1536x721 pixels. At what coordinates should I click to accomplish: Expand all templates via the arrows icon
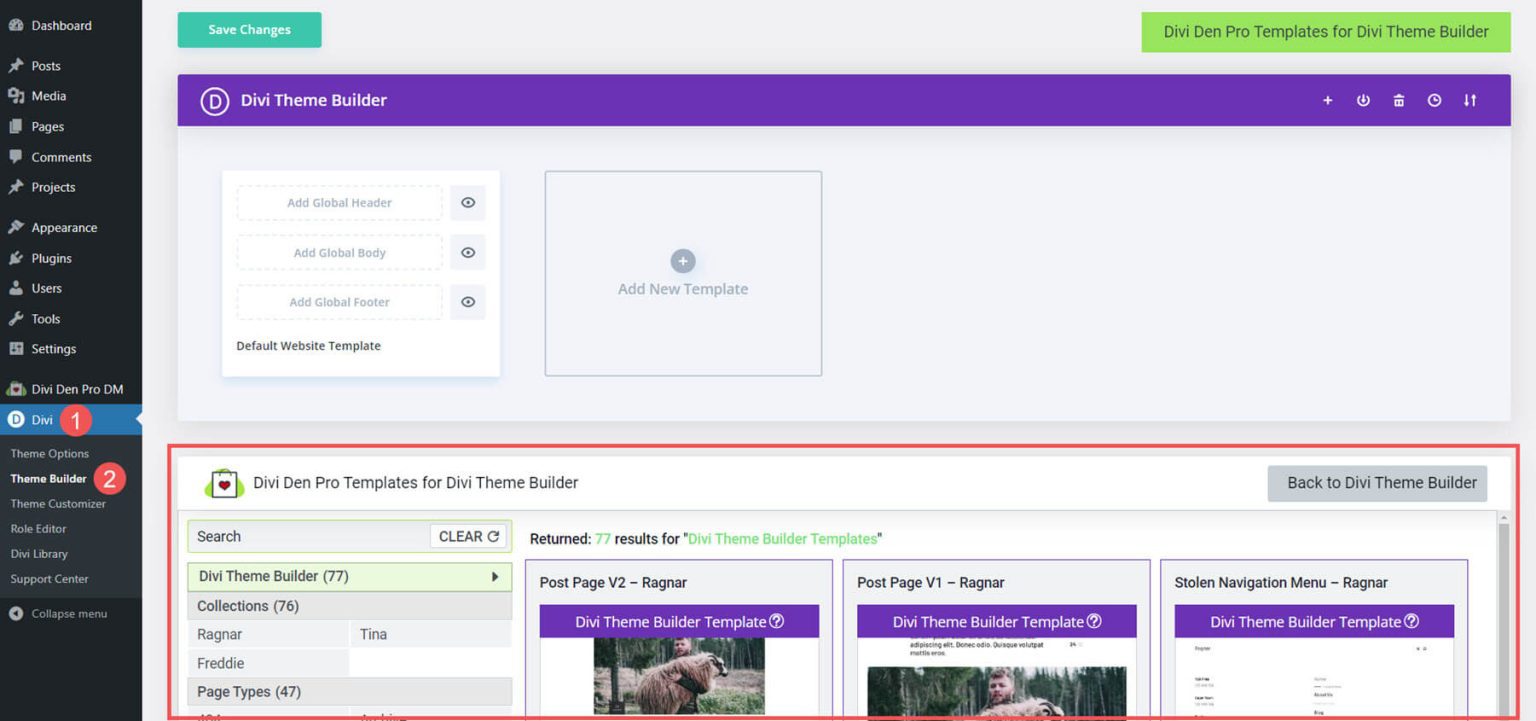[1469, 100]
